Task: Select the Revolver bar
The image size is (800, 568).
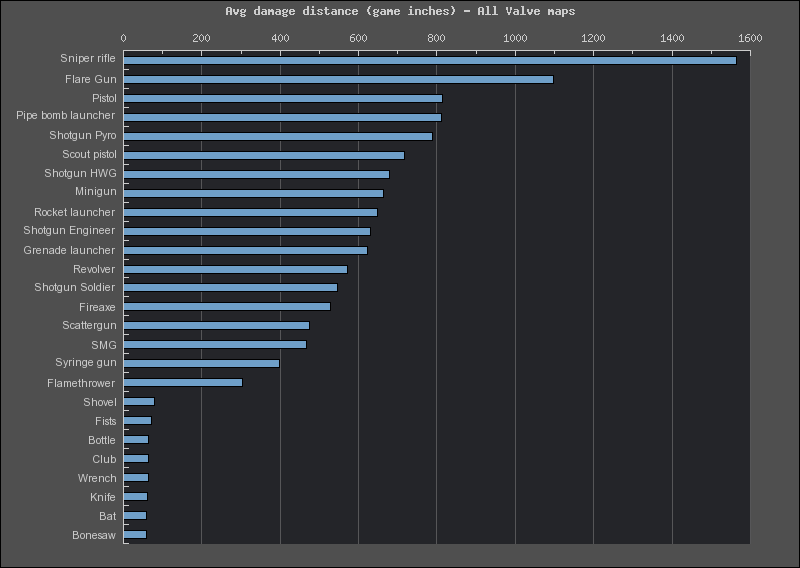Action: click(235, 269)
